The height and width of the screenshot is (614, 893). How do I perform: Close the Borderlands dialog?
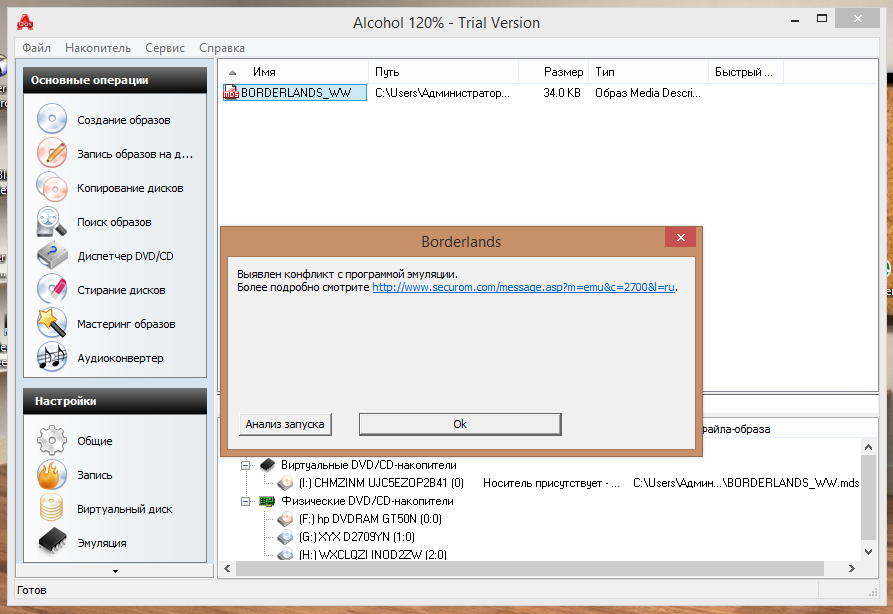(x=681, y=238)
